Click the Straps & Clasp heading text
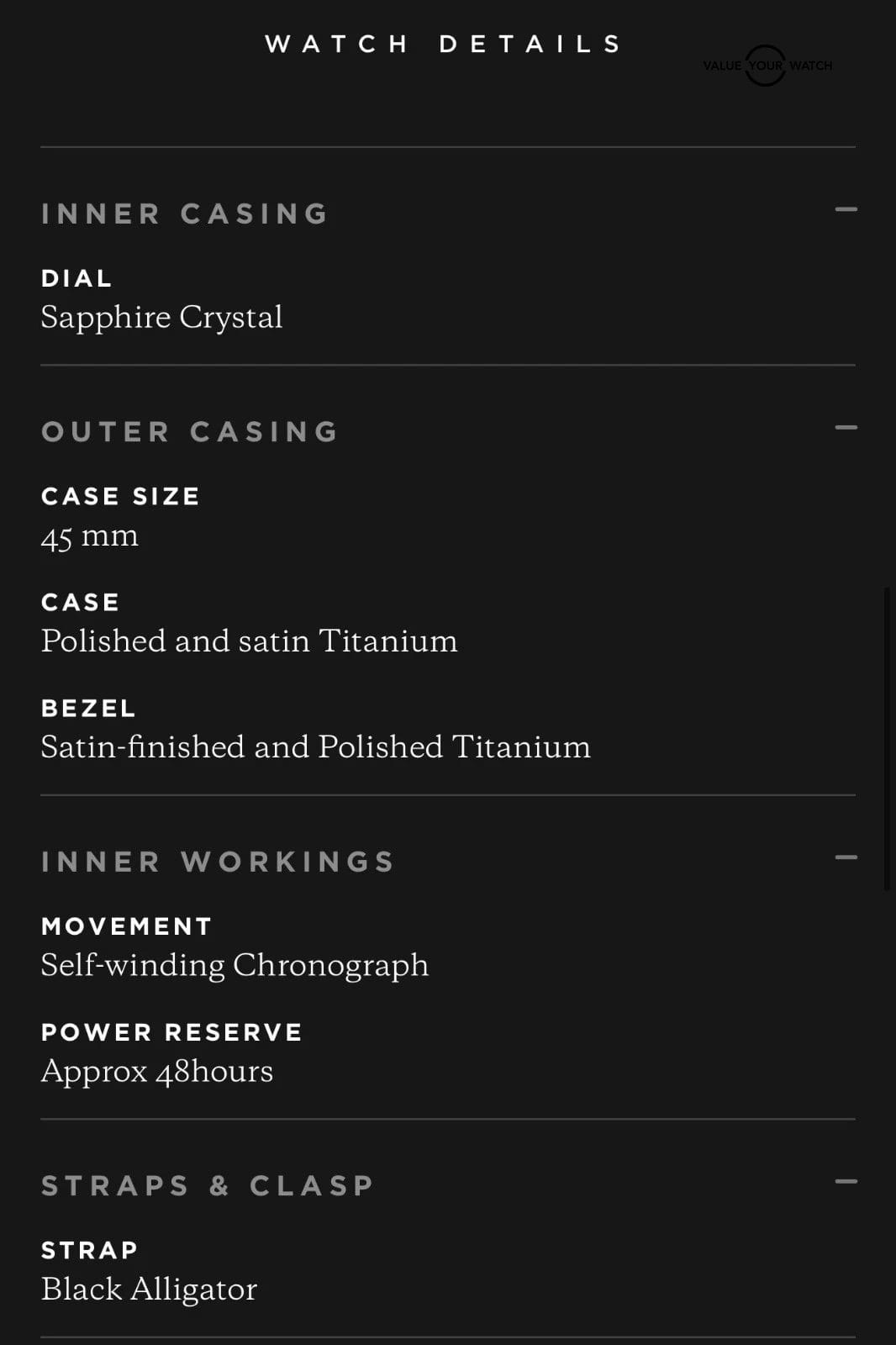This screenshot has width=896, height=1345. click(208, 1185)
